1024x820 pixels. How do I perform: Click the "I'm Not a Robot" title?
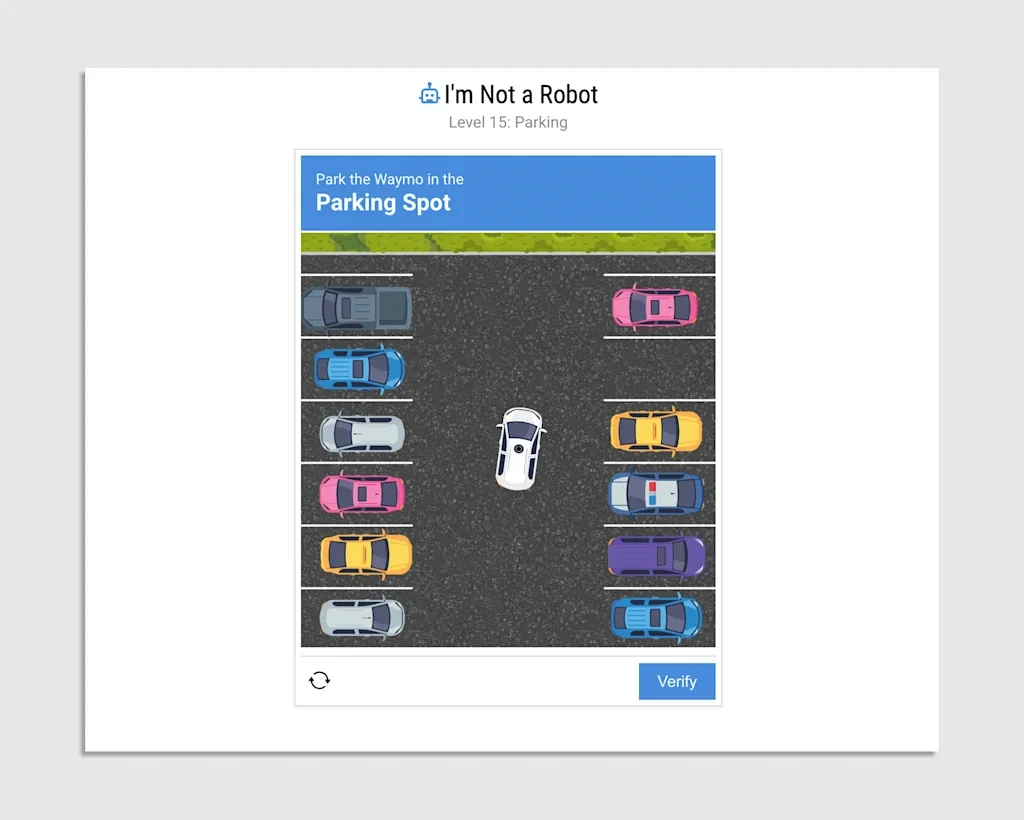coord(520,95)
